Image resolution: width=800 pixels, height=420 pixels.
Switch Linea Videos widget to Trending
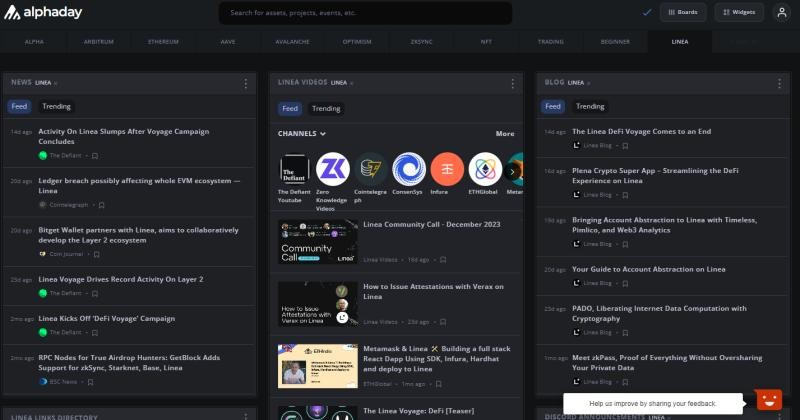(326, 108)
